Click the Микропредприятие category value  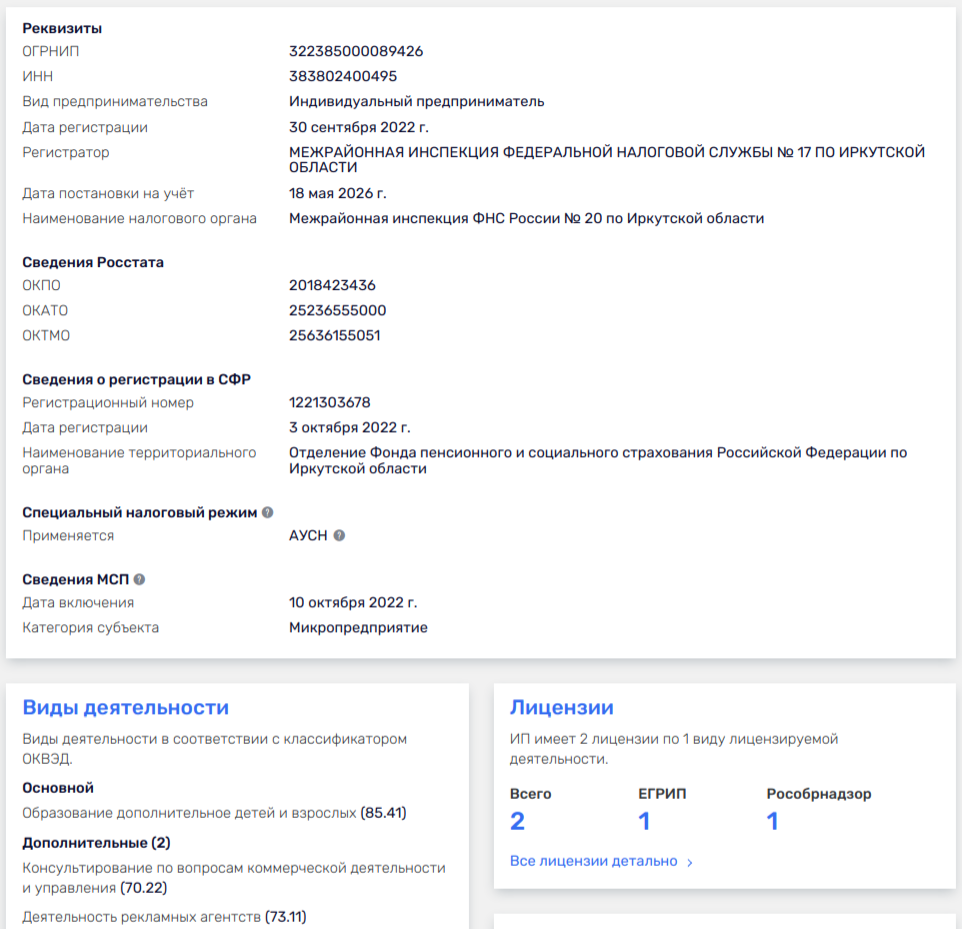[358, 628]
